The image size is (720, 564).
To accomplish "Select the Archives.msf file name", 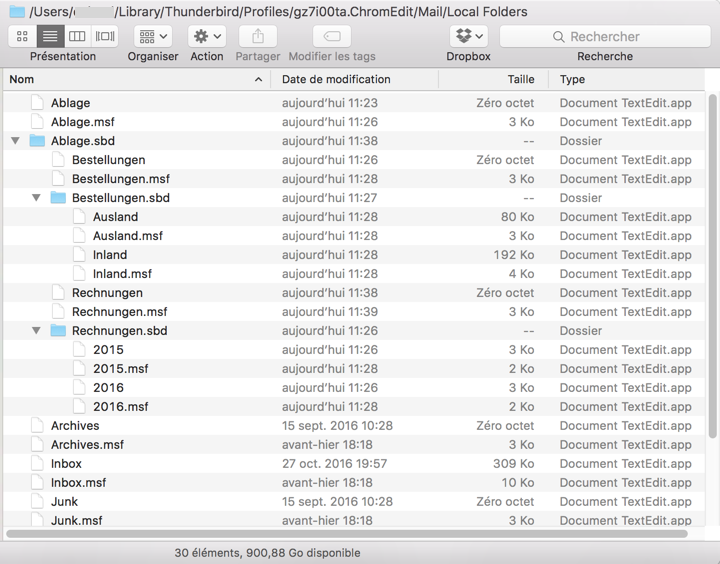I will coord(87,445).
